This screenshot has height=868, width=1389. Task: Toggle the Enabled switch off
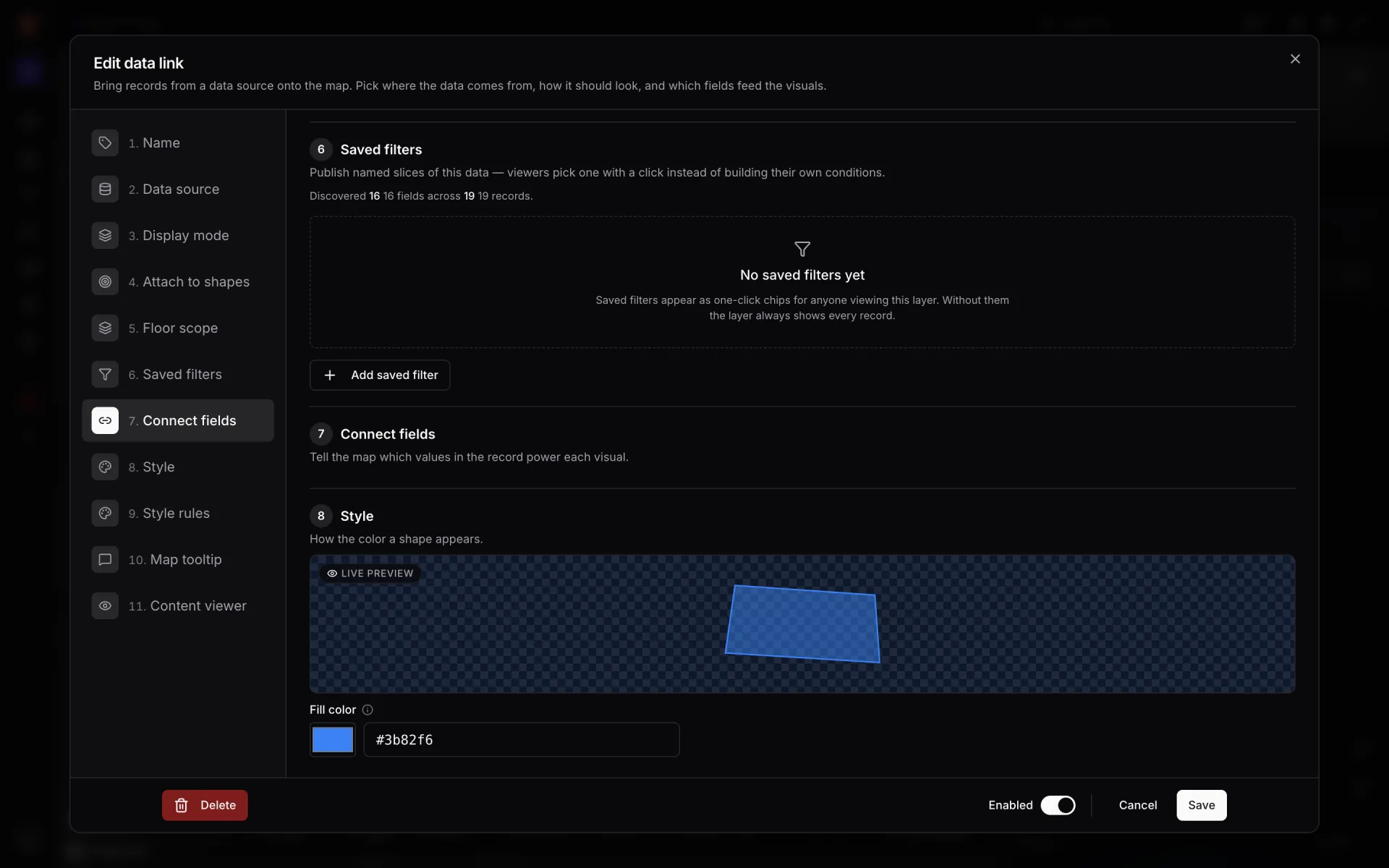pos(1058,805)
